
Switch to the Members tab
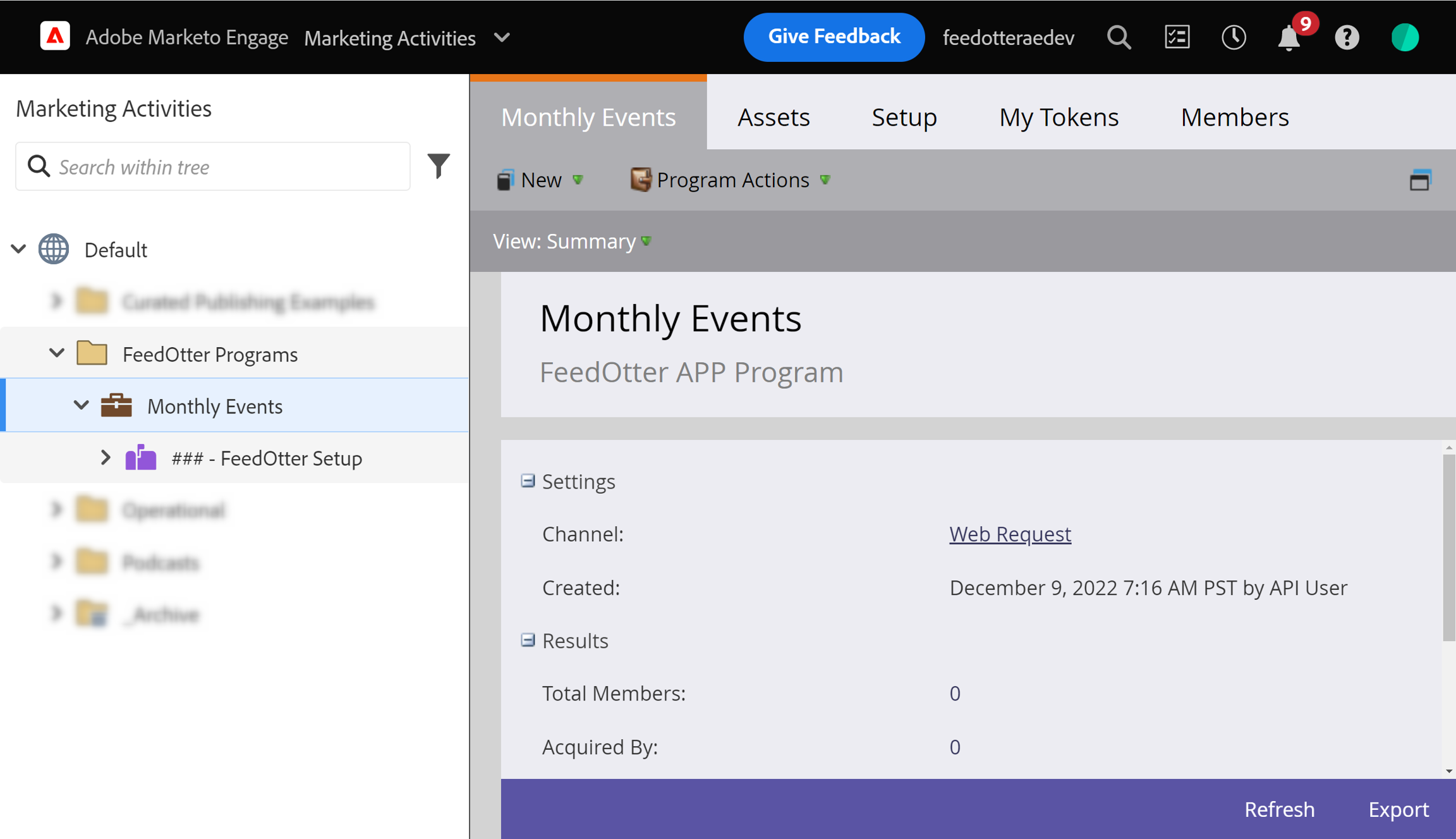[1234, 118]
